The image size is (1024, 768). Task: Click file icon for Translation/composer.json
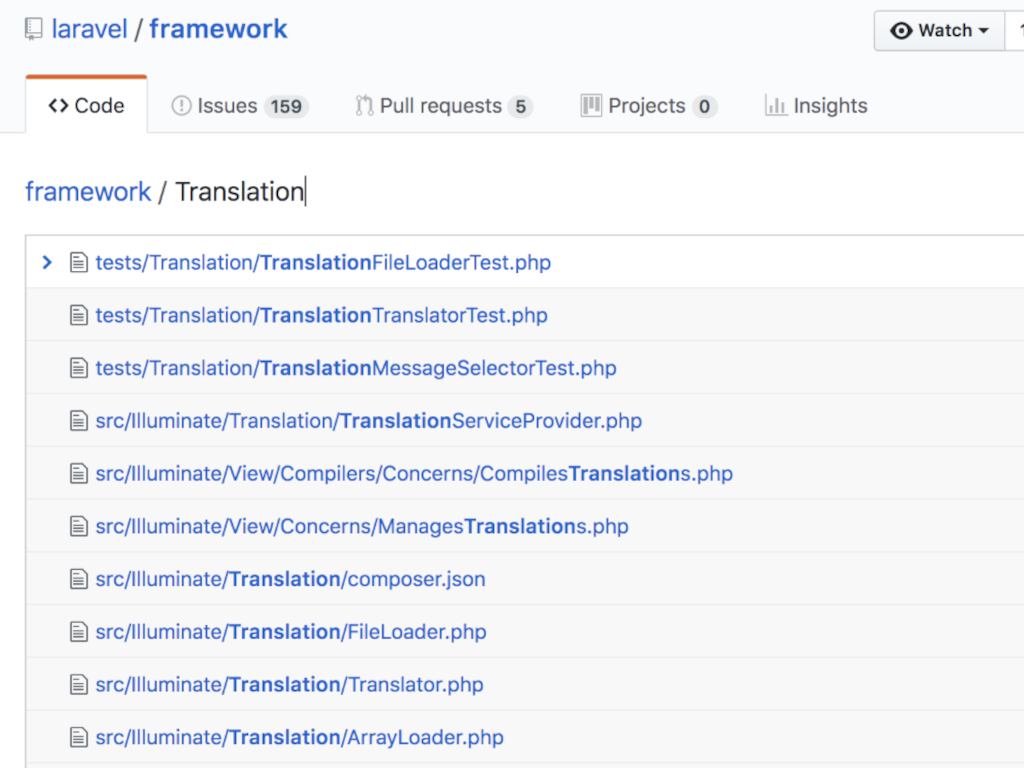pyautogui.click(x=79, y=579)
